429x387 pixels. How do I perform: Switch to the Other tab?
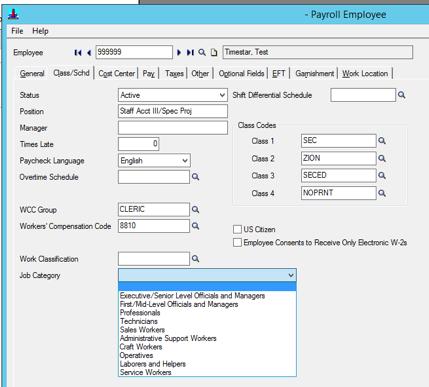click(x=200, y=73)
